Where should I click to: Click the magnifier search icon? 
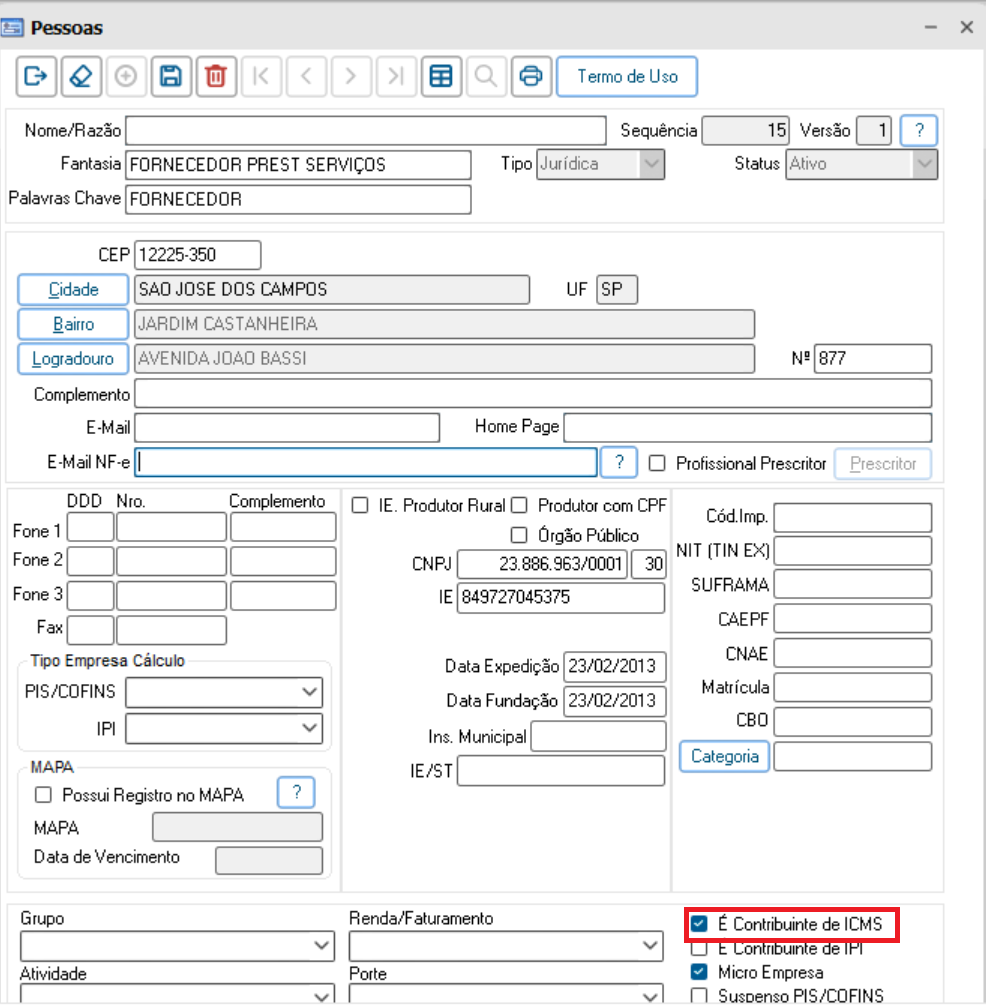pos(486,76)
